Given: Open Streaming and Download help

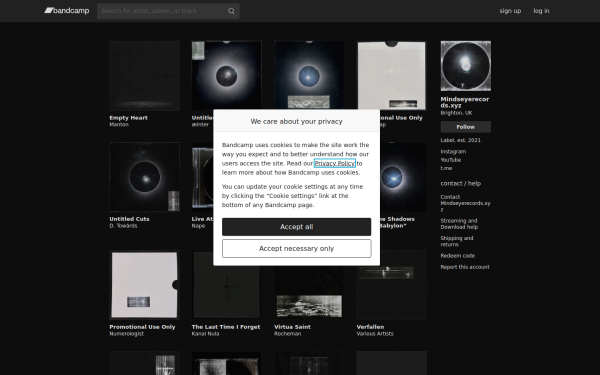Looking at the screenshot, I should click(x=459, y=224).
